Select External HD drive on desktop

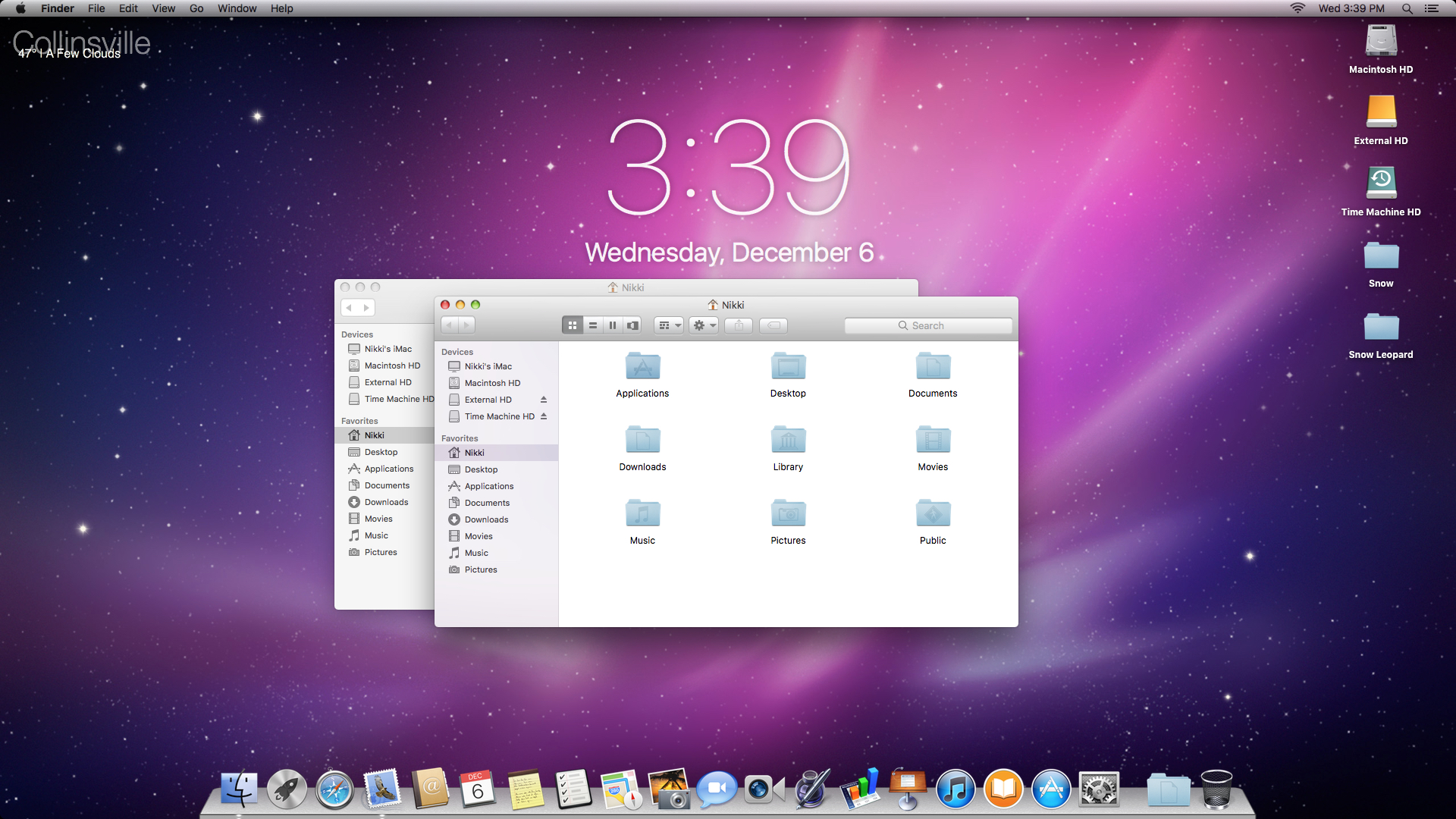point(1381,120)
